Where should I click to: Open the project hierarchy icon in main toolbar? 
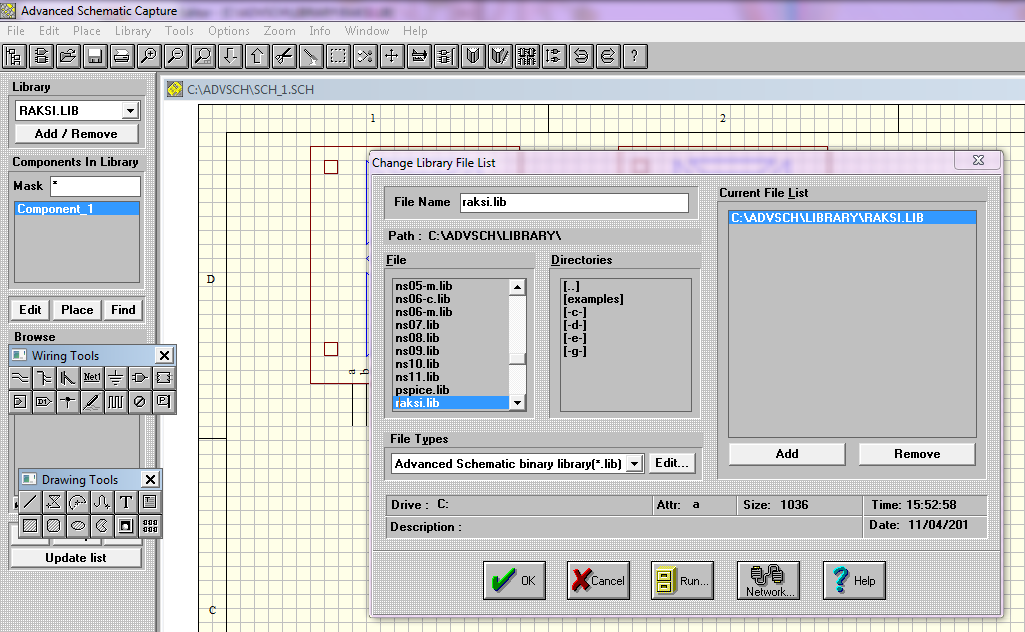pyautogui.click(x=14, y=57)
